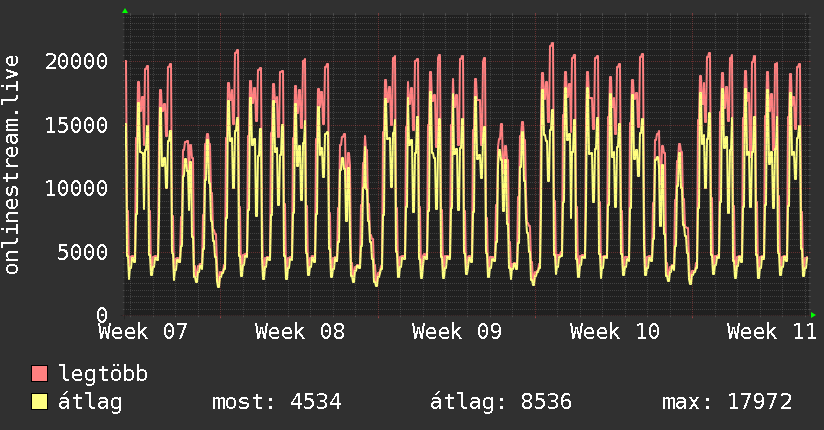This screenshot has width=824, height=430.
Task: Click the 0 value at the axis origin
Action: (x=102, y=315)
